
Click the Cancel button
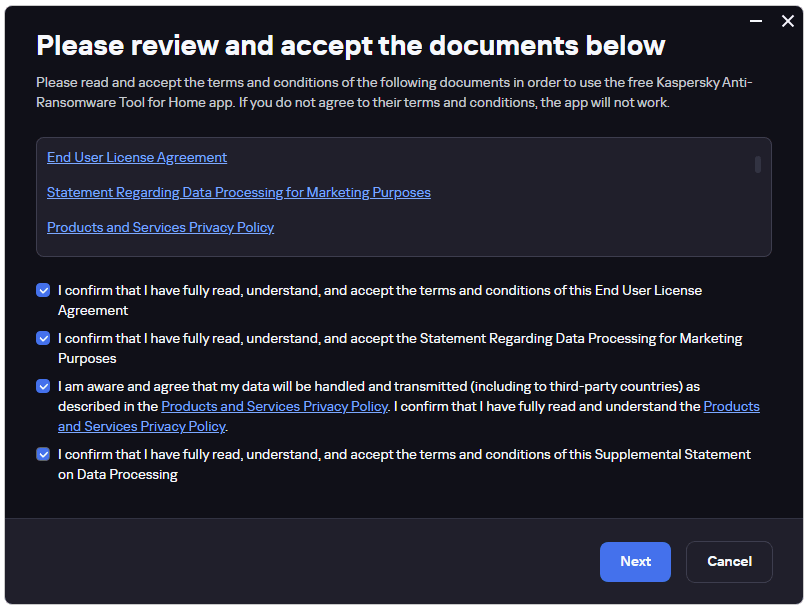pos(729,561)
